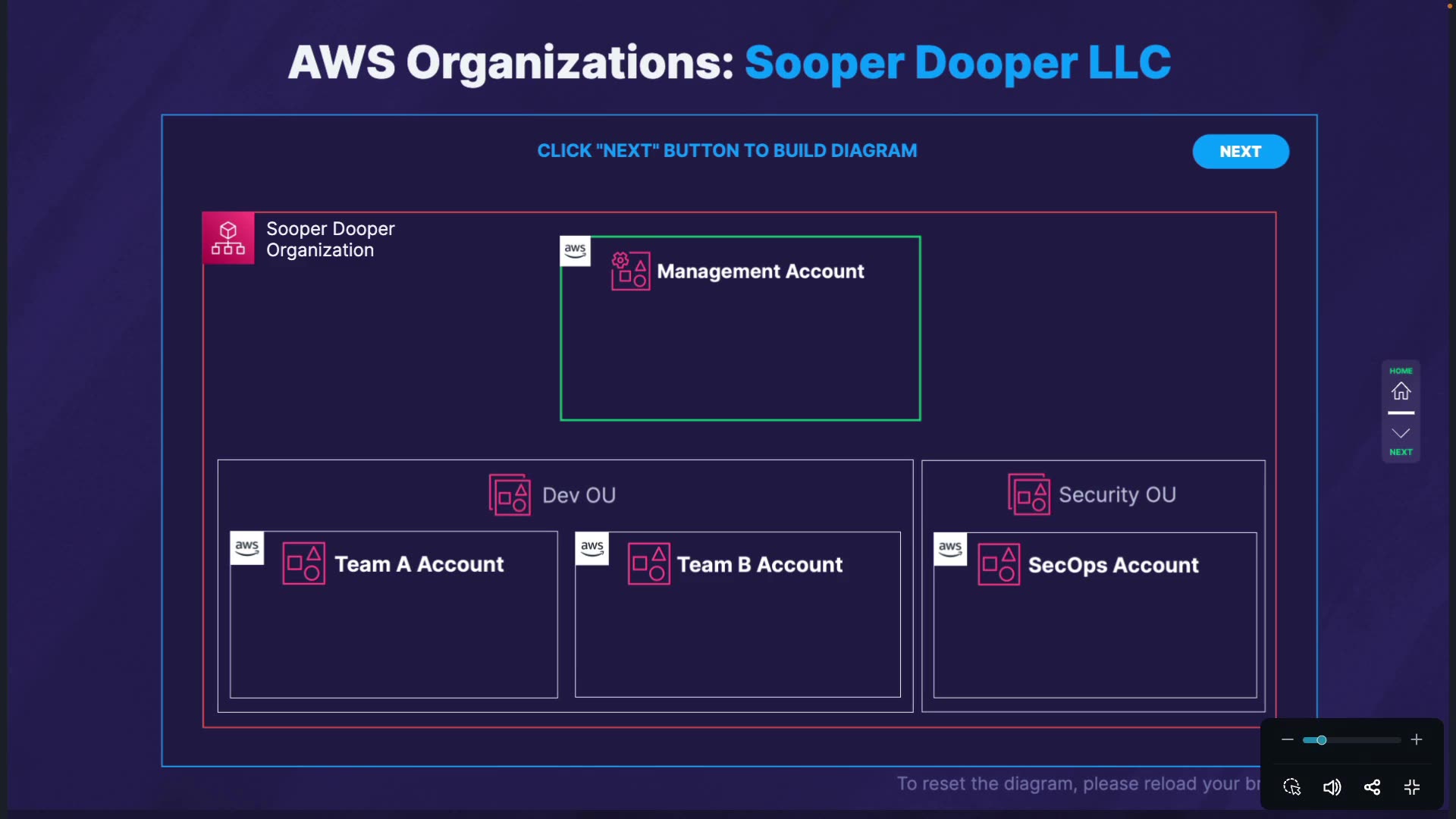Toggle the speaker audio icon
Image resolution: width=1456 pixels, height=819 pixels.
coord(1332,787)
